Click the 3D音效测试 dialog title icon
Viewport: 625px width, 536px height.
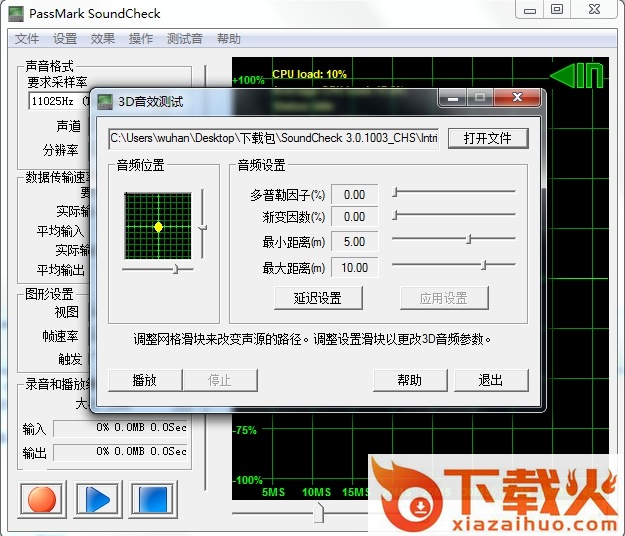[105, 102]
